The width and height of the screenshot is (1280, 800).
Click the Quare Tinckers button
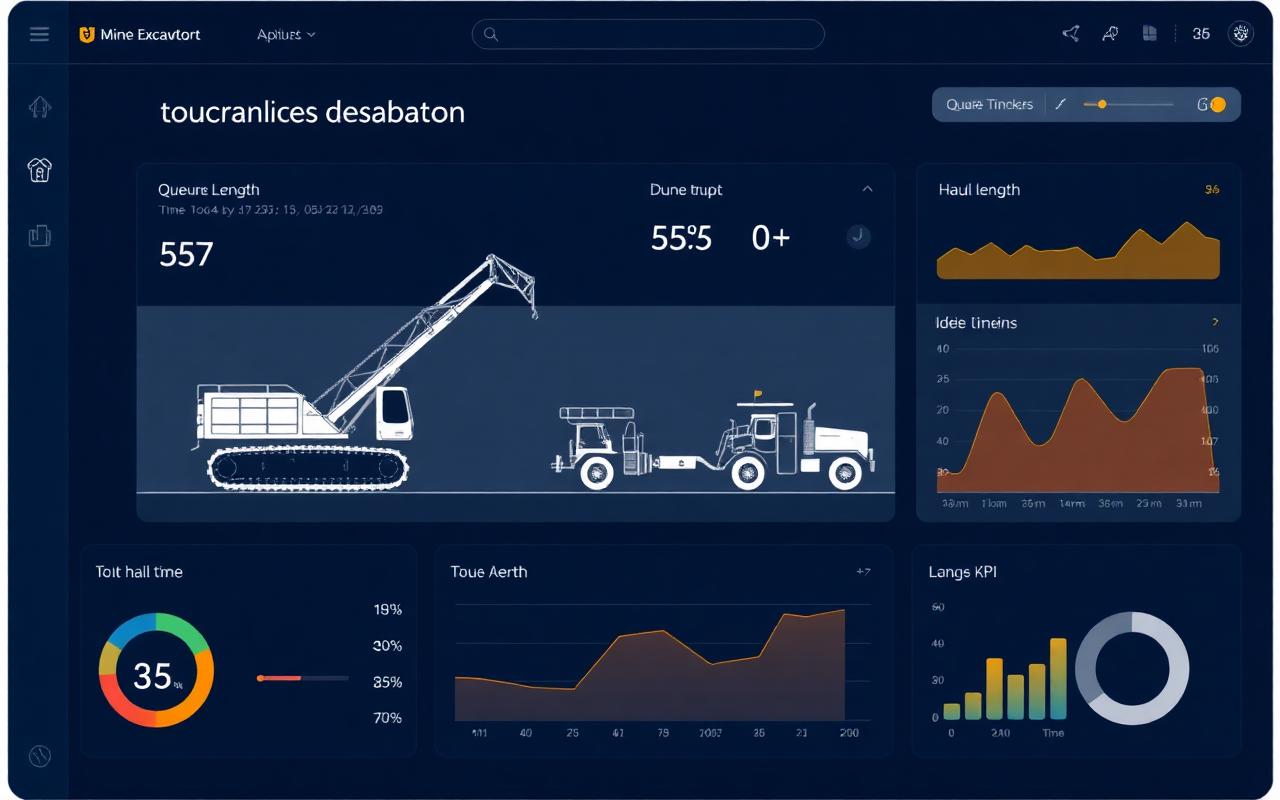coord(988,104)
